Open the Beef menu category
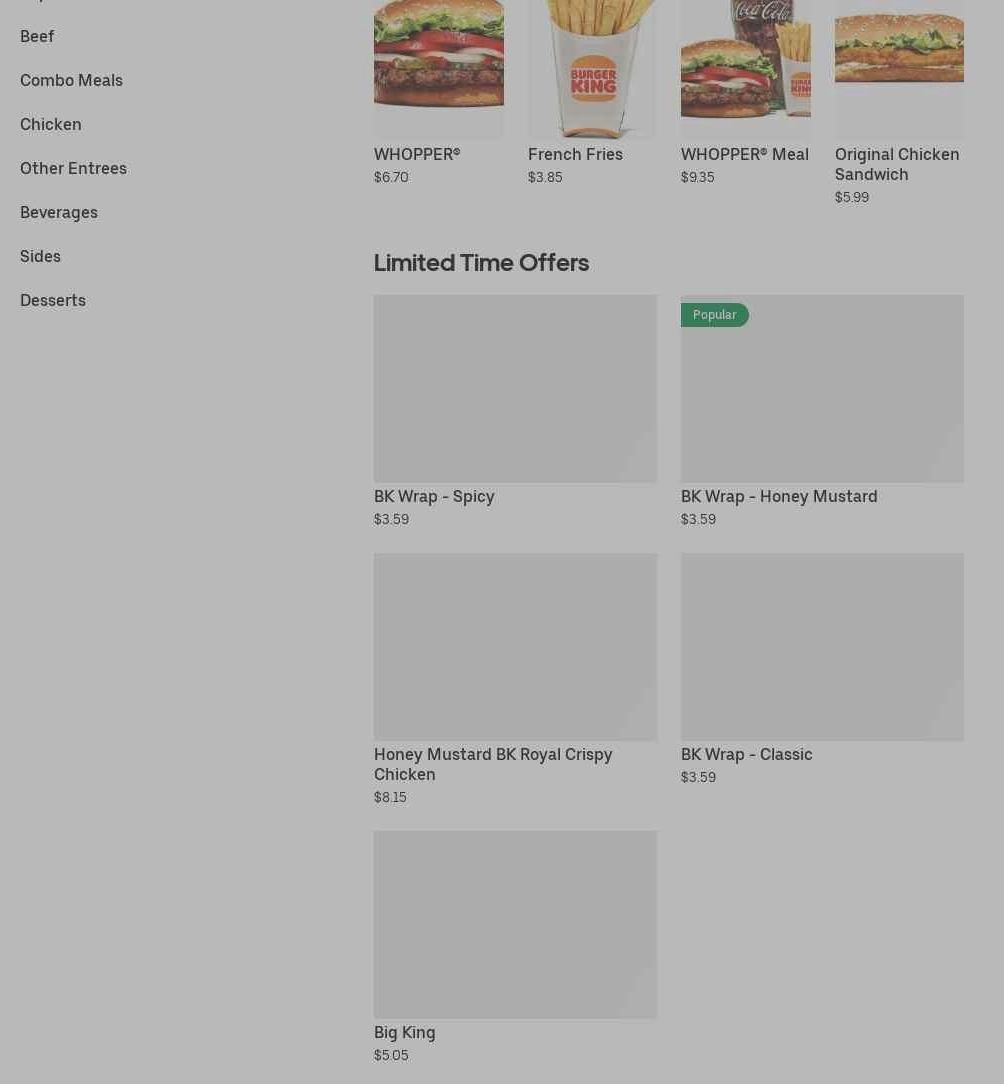The height and width of the screenshot is (1084, 1004). point(37,37)
